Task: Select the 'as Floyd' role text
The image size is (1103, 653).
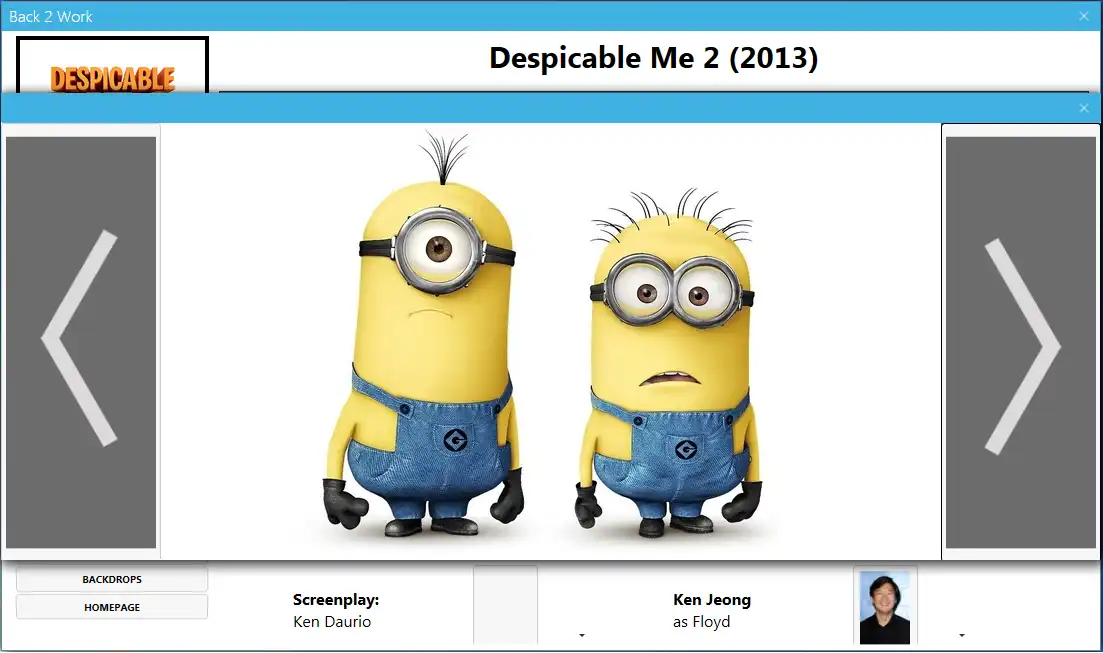Action: [701, 622]
